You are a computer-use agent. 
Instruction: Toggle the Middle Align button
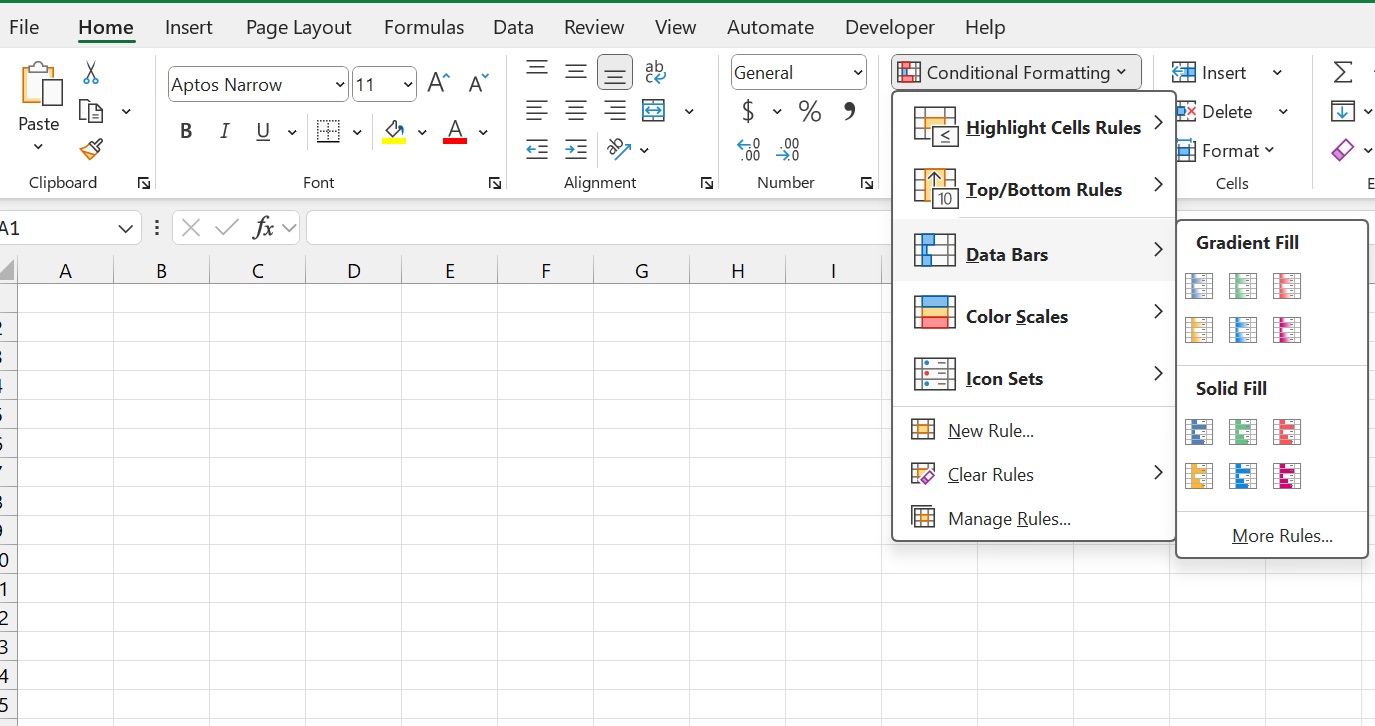tap(576, 72)
